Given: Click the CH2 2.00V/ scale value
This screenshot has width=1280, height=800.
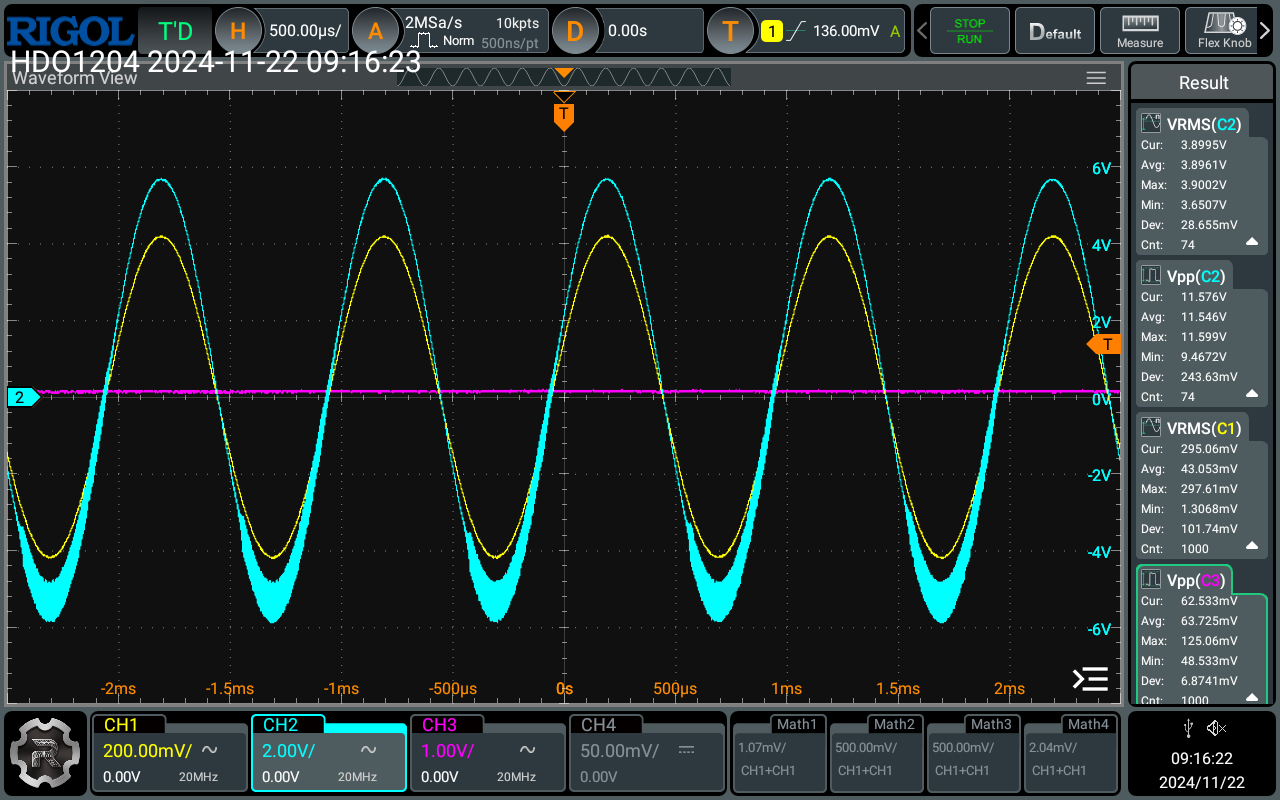Looking at the screenshot, I should coord(289,750).
